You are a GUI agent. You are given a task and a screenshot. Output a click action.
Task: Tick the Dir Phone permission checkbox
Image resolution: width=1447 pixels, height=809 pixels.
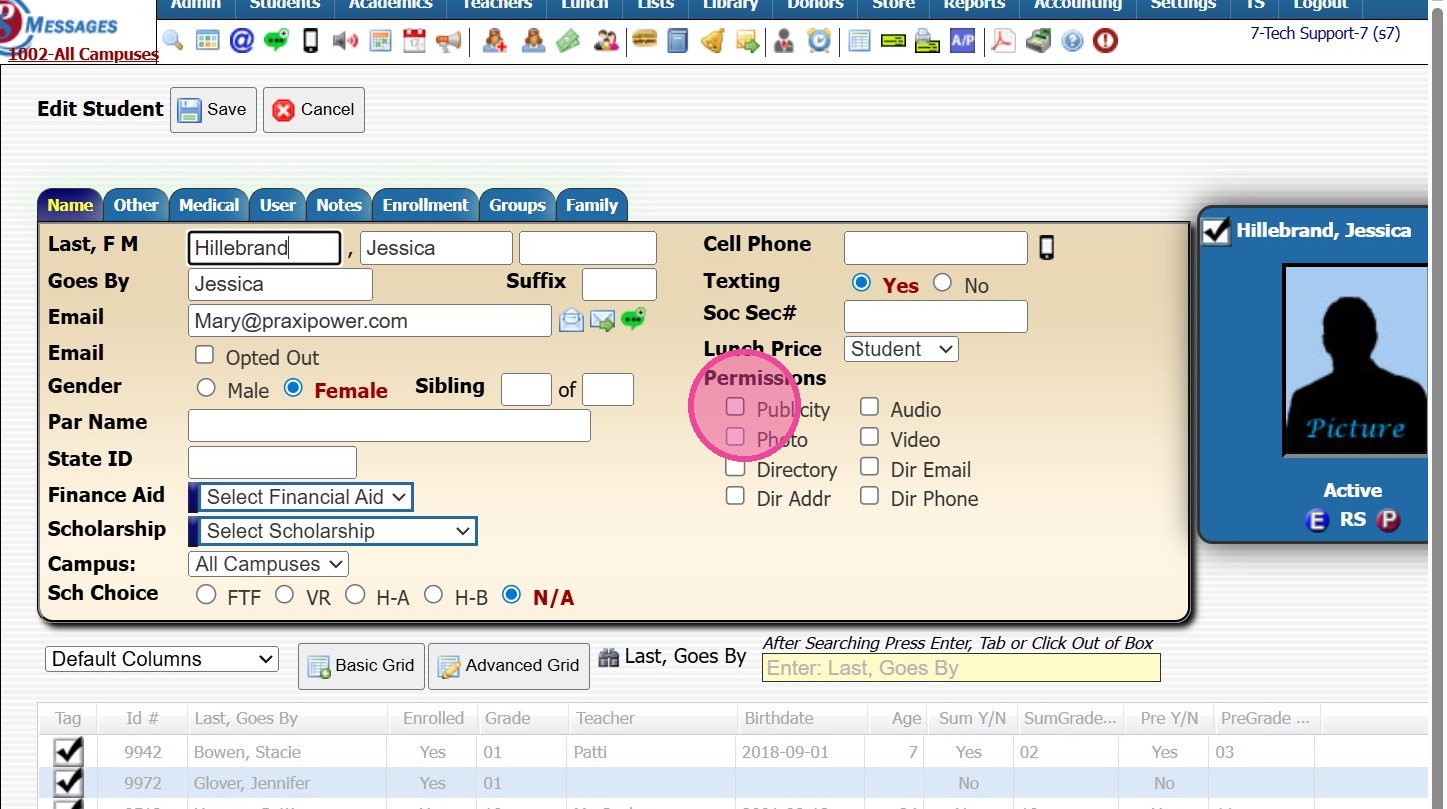[x=870, y=496]
